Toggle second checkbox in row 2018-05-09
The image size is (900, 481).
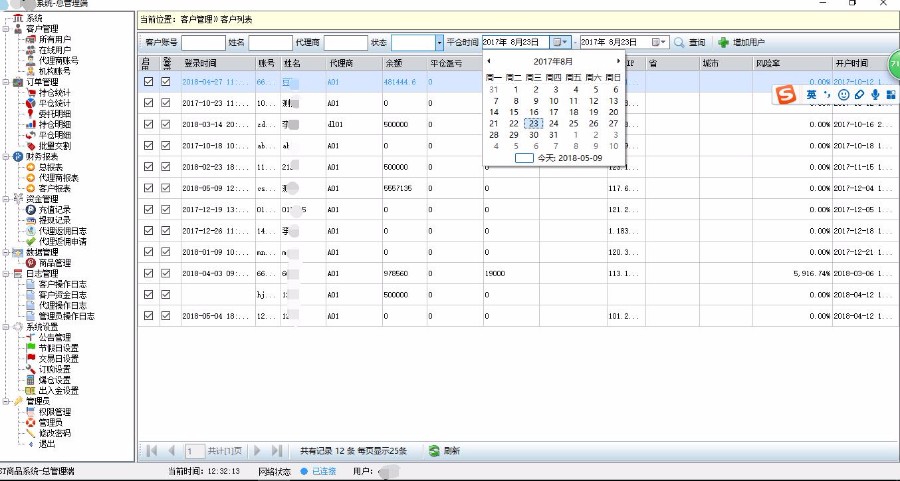166,188
